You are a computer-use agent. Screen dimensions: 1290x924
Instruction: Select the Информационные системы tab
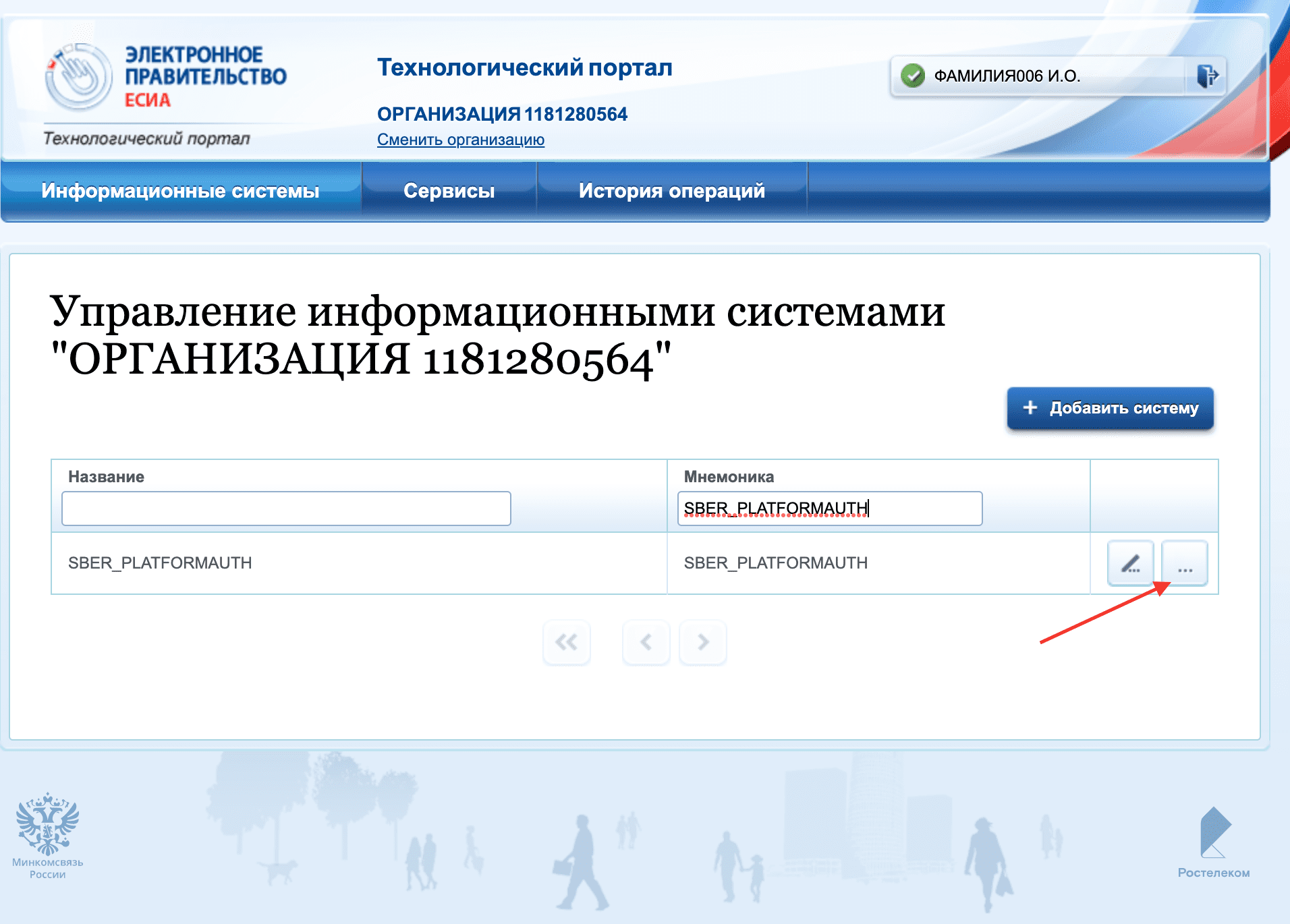tap(180, 190)
